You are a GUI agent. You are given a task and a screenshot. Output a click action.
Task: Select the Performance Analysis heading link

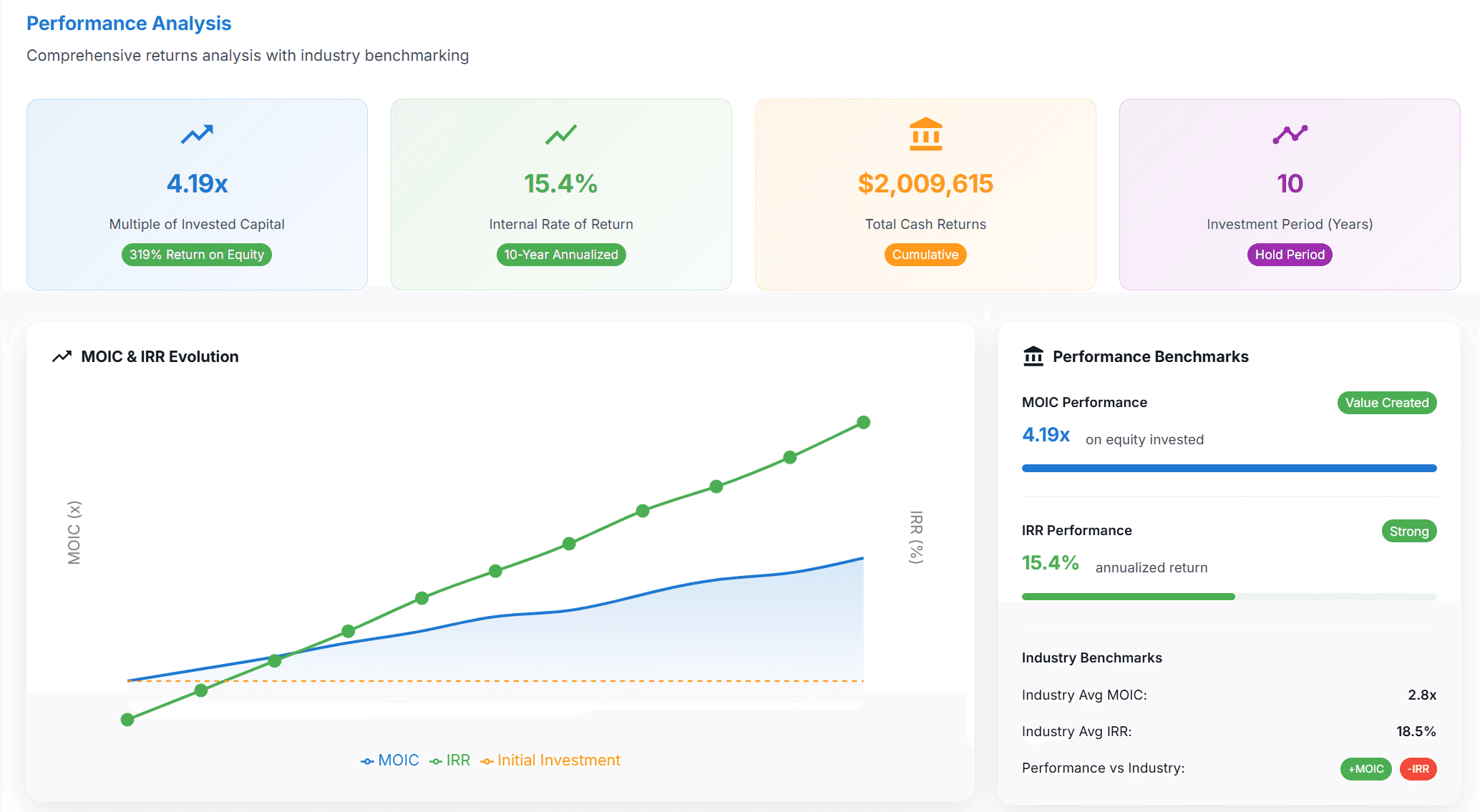[128, 23]
